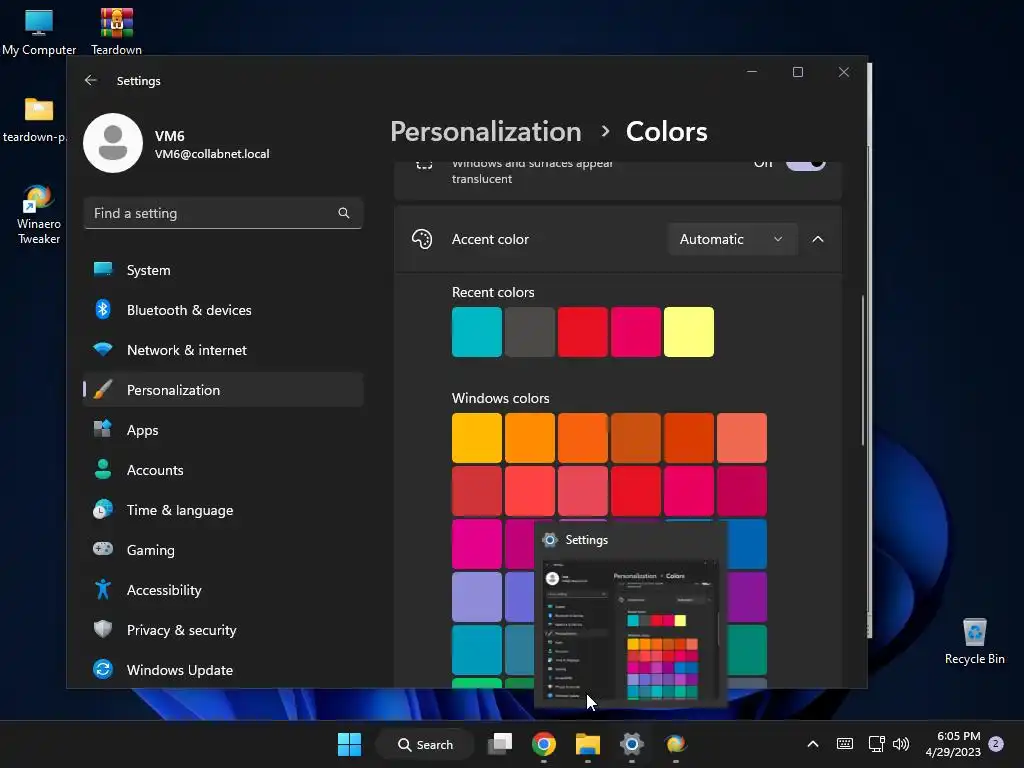The width and height of the screenshot is (1024, 768).
Task: Click the VM6 user profile avatar
Action: 113,143
